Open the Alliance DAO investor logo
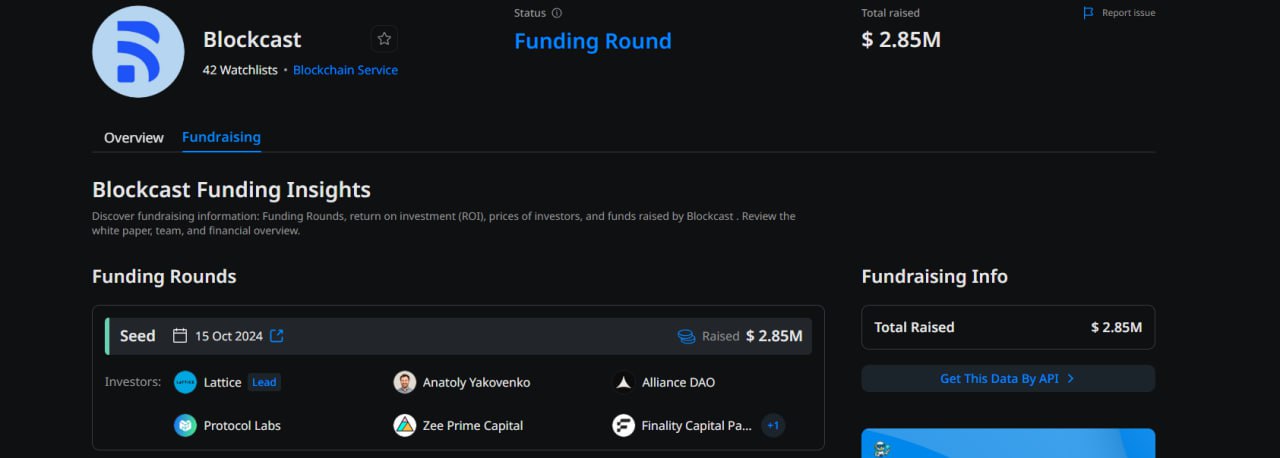The width and height of the screenshot is (1280, 458). click(624, 382)
